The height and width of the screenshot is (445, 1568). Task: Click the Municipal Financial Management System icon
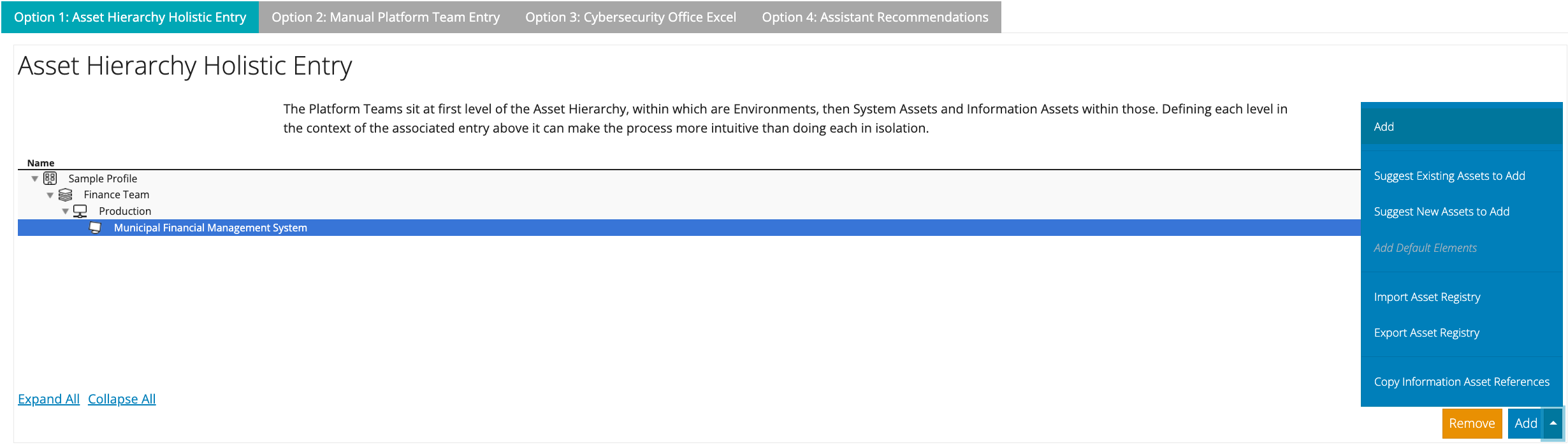tap(95, 228)
